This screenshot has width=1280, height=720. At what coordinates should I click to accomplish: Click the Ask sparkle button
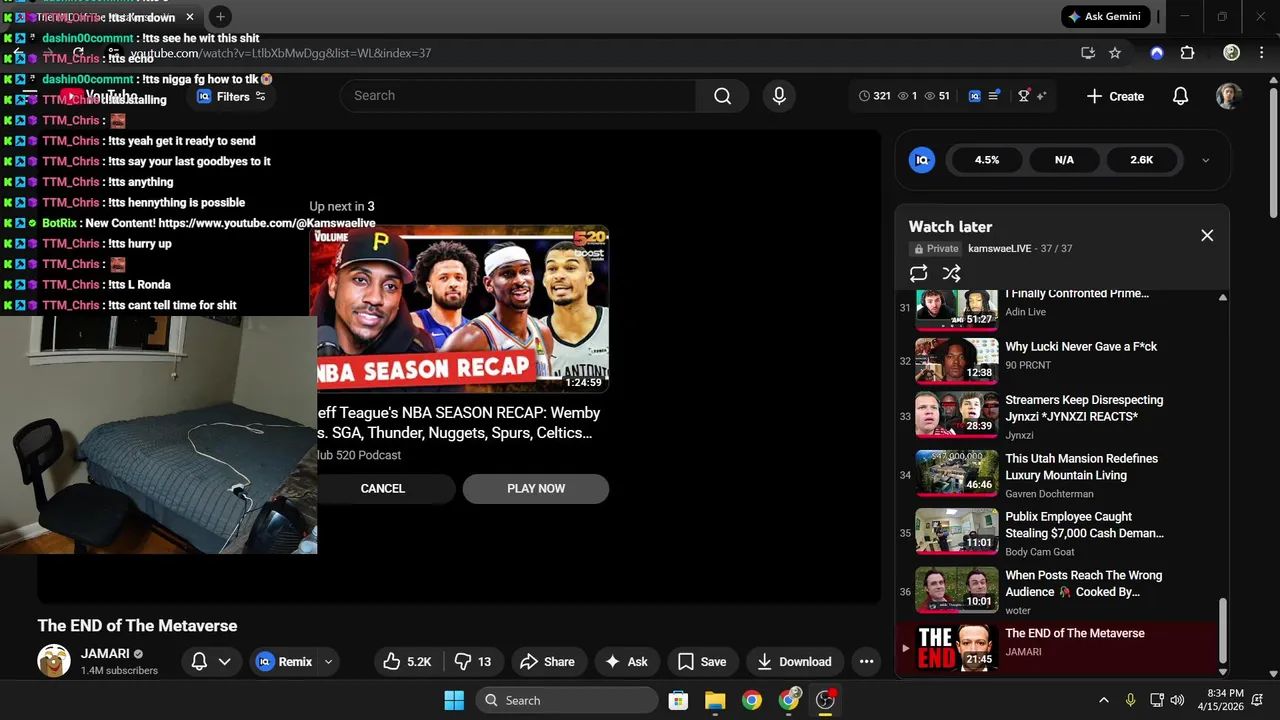pos(627,661)
